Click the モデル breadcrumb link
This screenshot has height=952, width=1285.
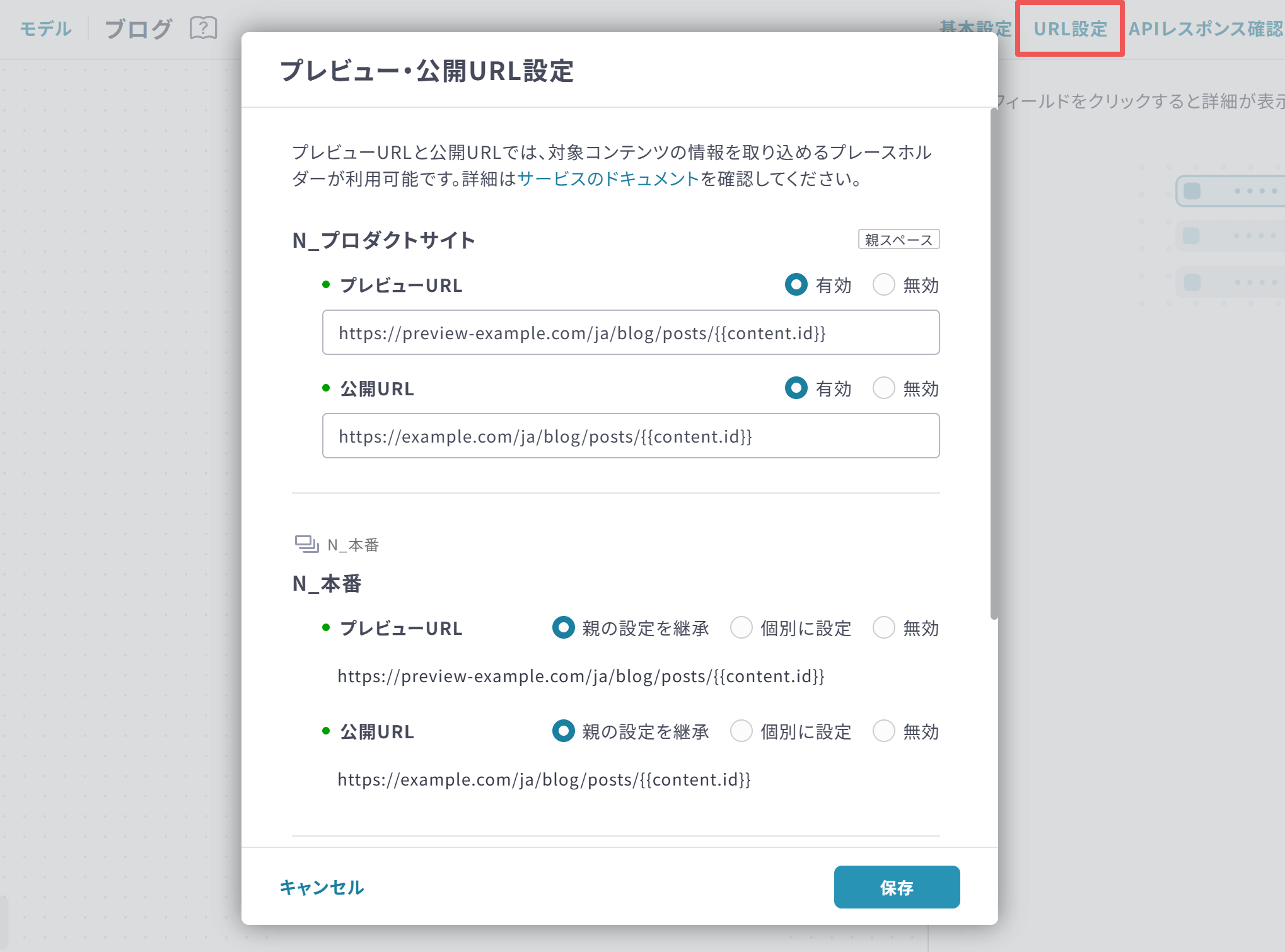[x=45, y=29]
